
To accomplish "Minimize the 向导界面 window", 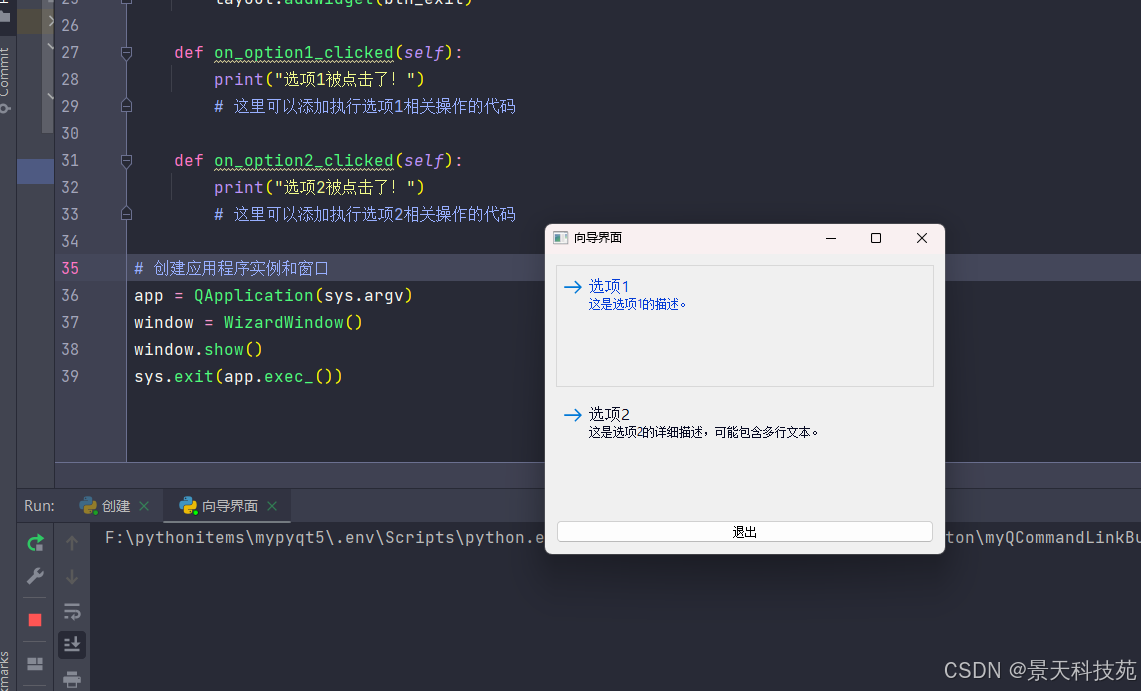I will [x=831, y=238].
